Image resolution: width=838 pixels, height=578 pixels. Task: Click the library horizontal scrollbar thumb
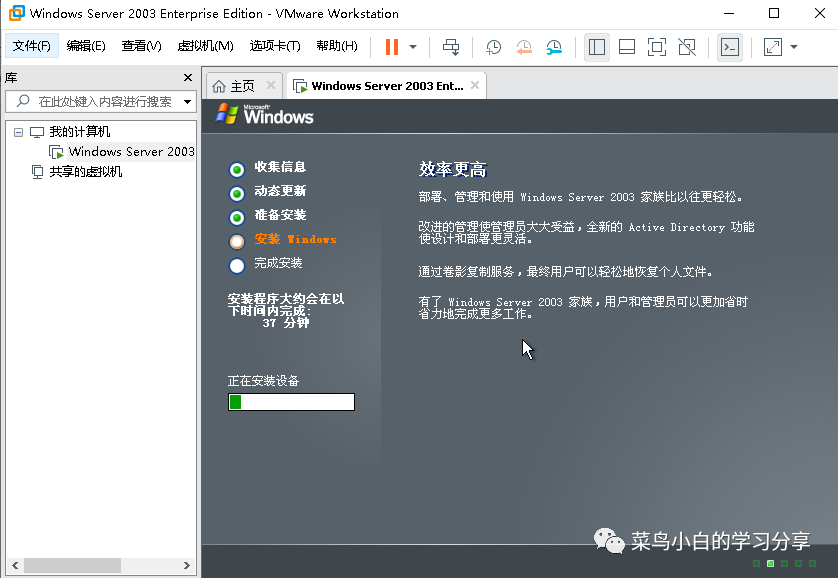coord(72,565)
